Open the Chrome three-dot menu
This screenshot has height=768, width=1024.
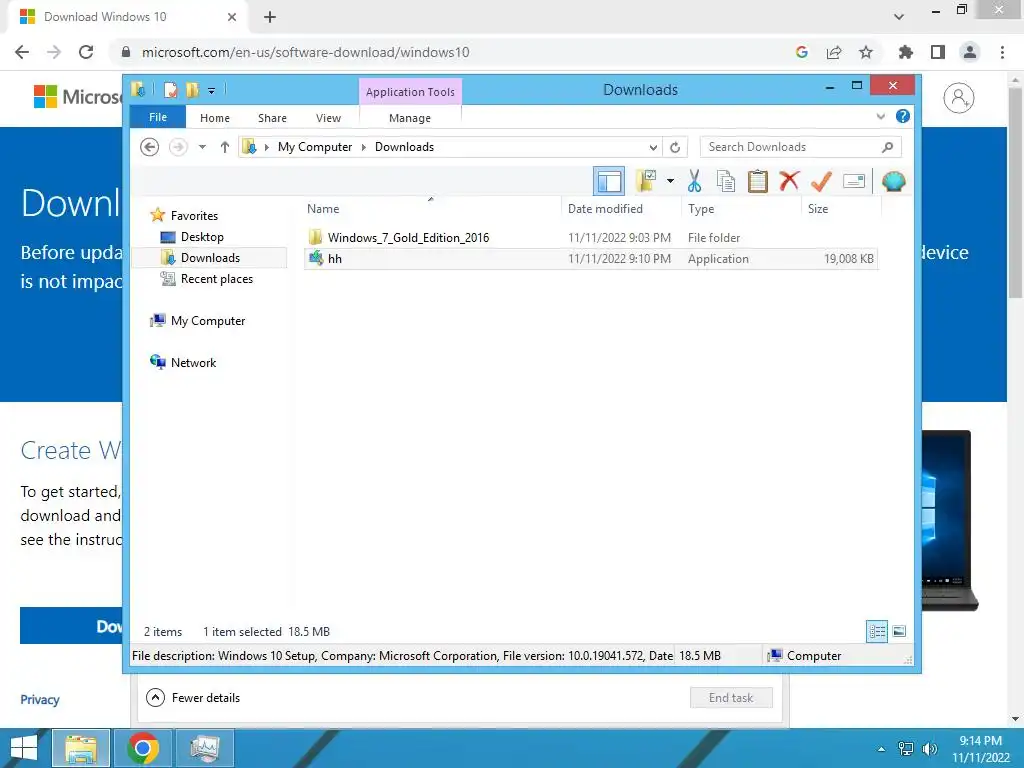[1002, 52]
